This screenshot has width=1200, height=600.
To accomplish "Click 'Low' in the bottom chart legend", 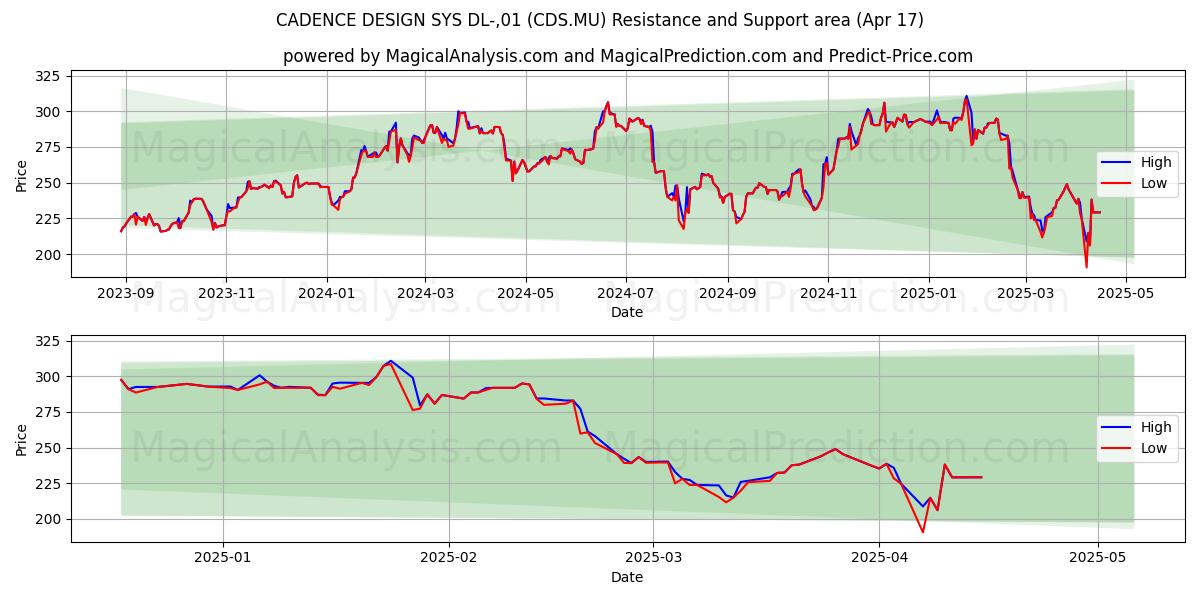I will [x=1154, y=448].
